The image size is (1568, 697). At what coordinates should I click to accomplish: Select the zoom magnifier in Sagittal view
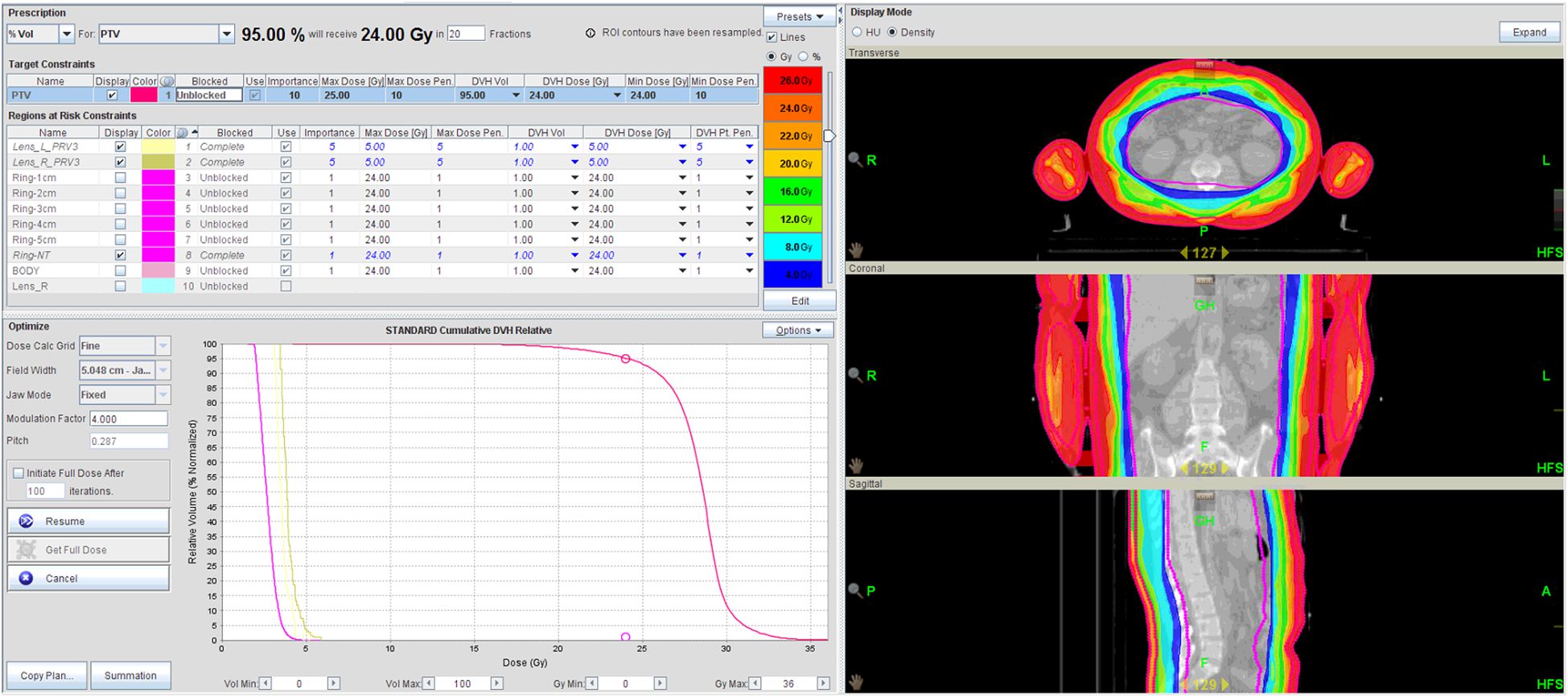click(x=855, y=590)
